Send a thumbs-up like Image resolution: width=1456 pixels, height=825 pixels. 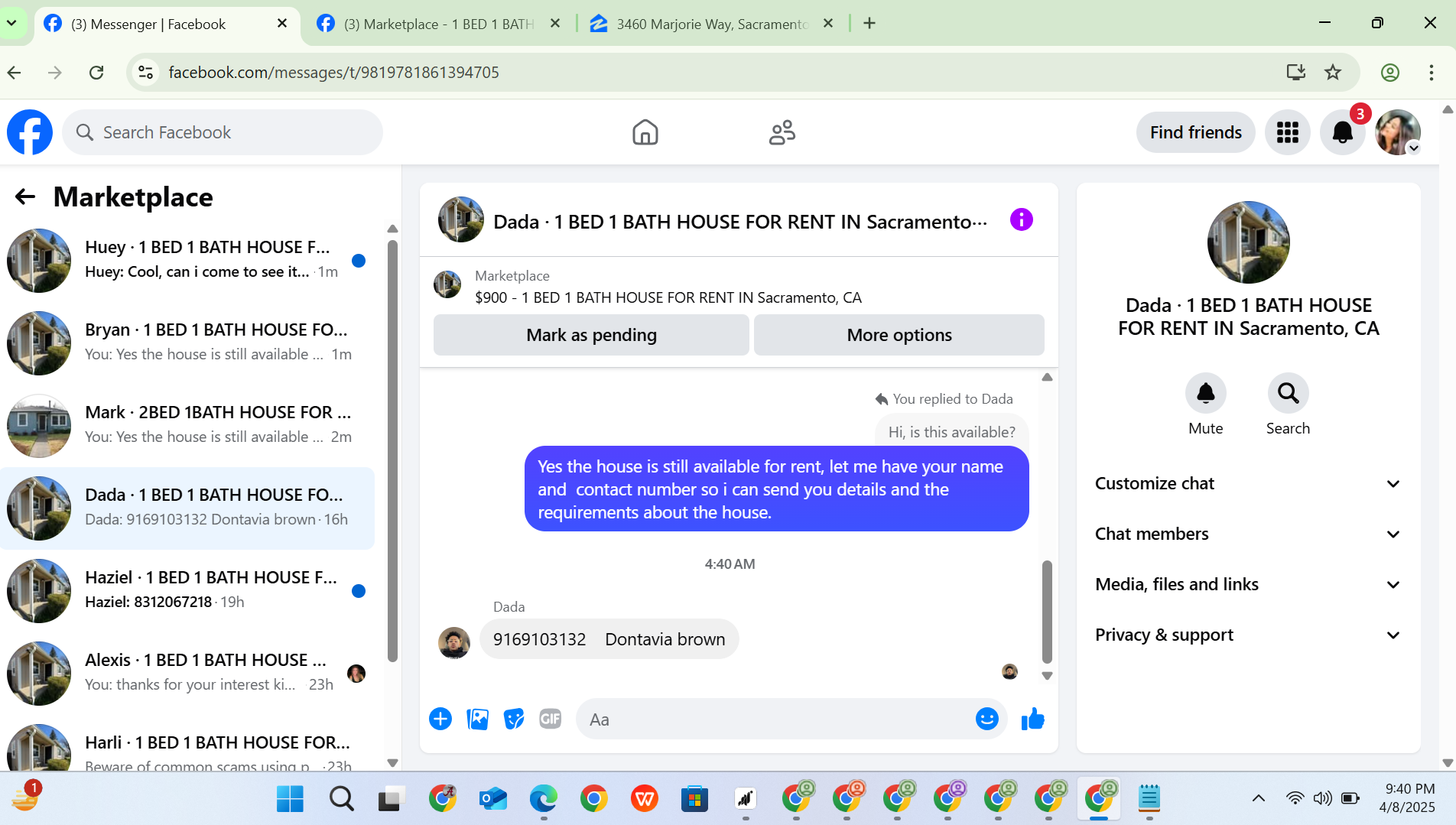coord(1032,719)
